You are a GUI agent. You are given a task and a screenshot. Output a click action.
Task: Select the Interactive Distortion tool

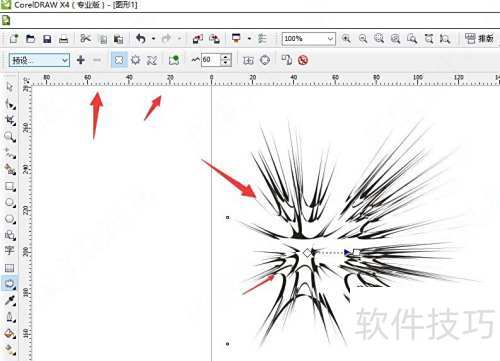click(x=10, y=284)
